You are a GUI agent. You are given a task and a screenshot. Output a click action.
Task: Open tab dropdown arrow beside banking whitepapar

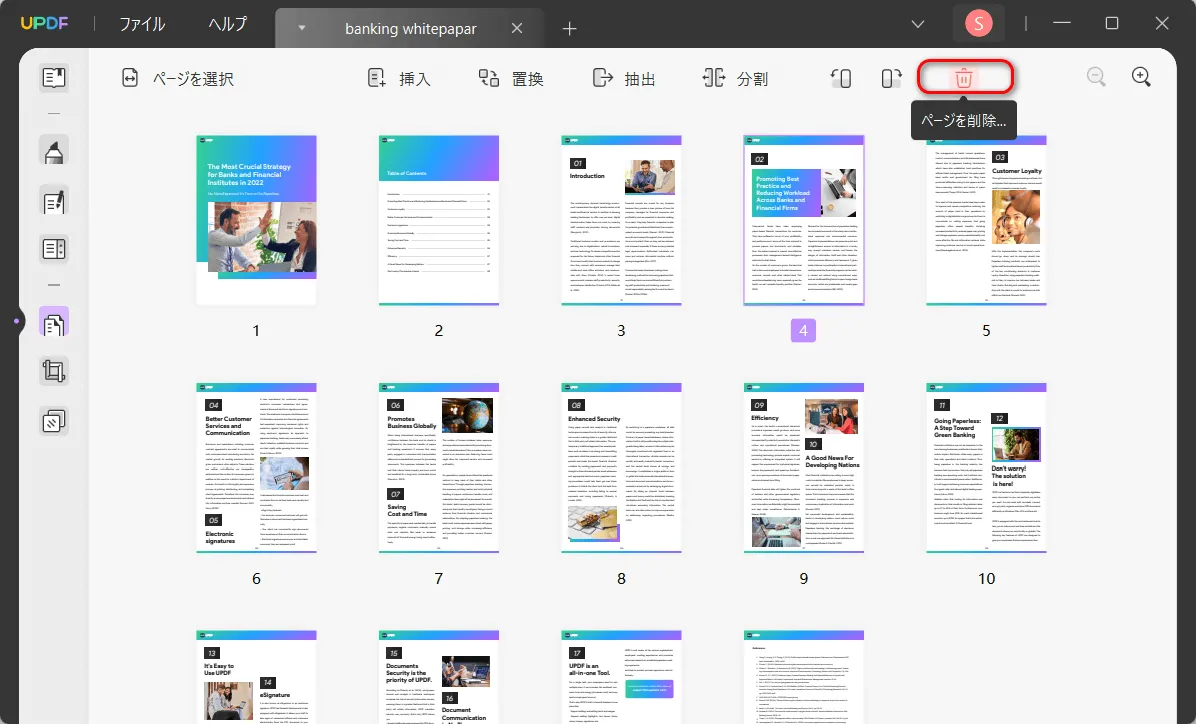[301, 28]
